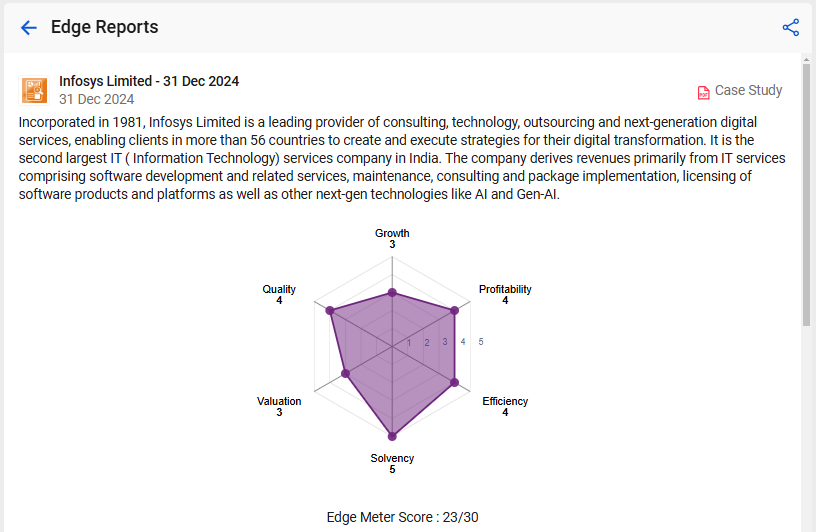
Task: Open the Infosys report thumbnail icon
Action: tap(34, 90)
